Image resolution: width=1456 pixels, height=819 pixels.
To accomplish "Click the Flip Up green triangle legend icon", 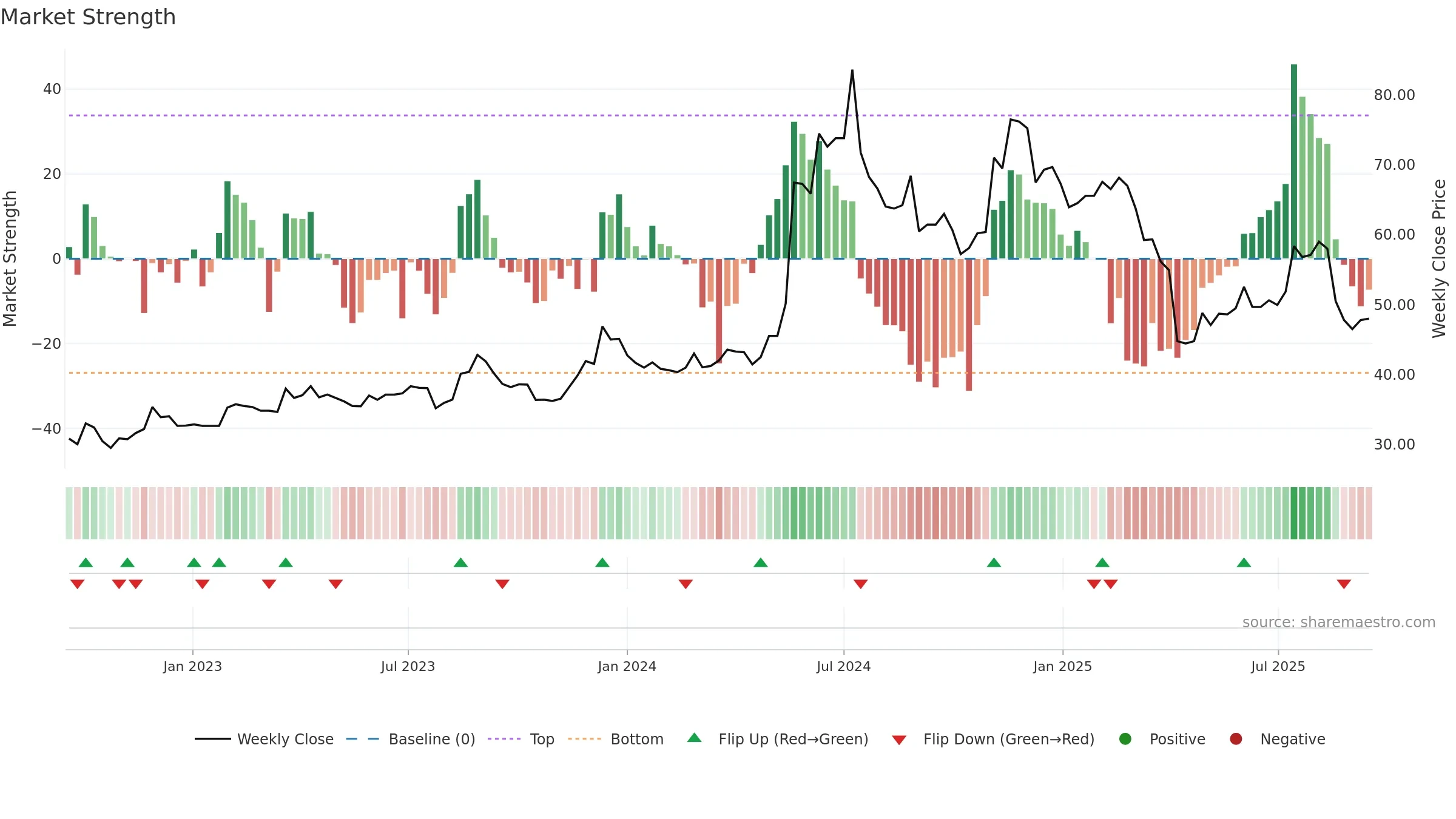I will (695, 738).
